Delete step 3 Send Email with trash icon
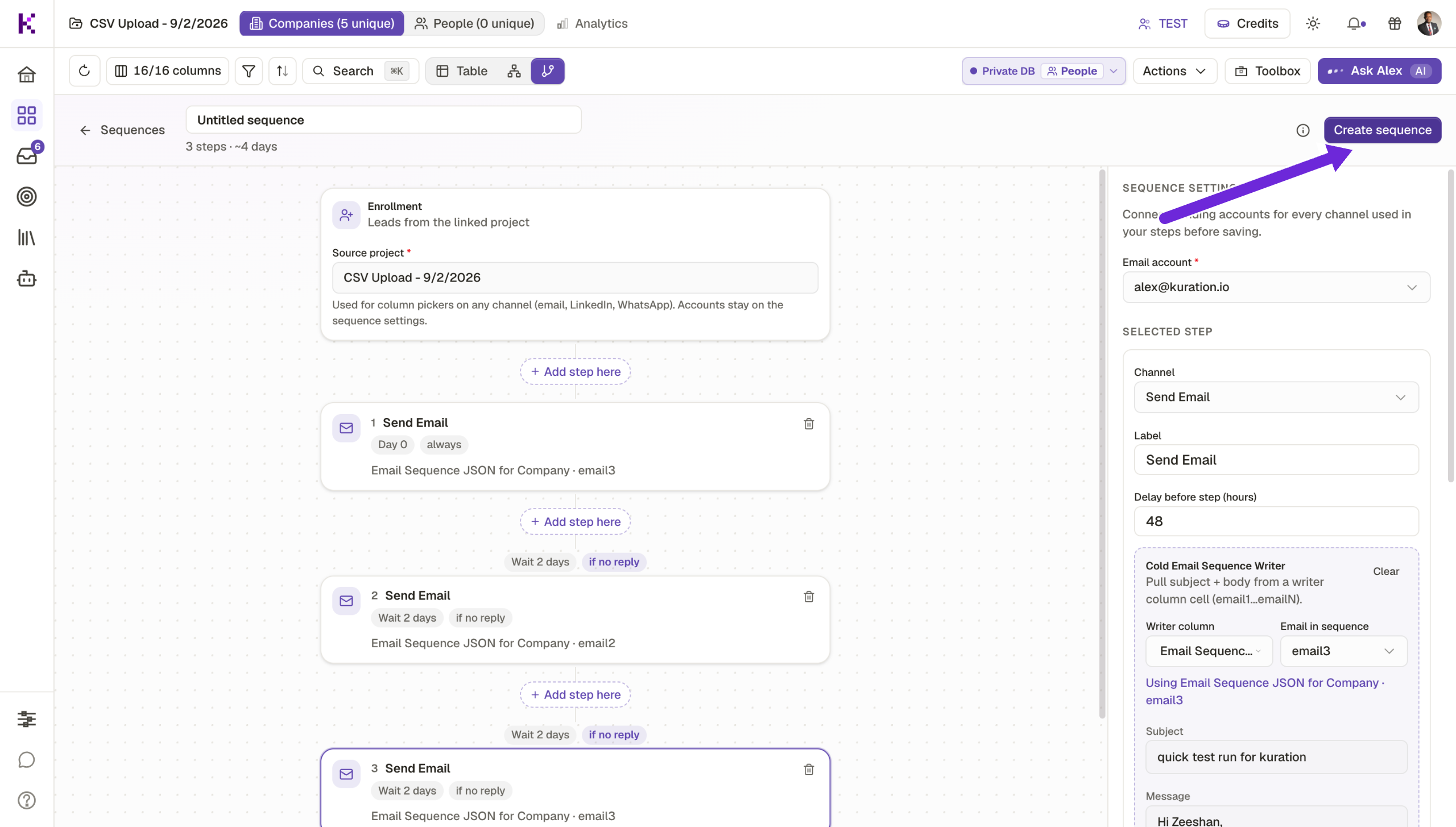 point(809,770)
